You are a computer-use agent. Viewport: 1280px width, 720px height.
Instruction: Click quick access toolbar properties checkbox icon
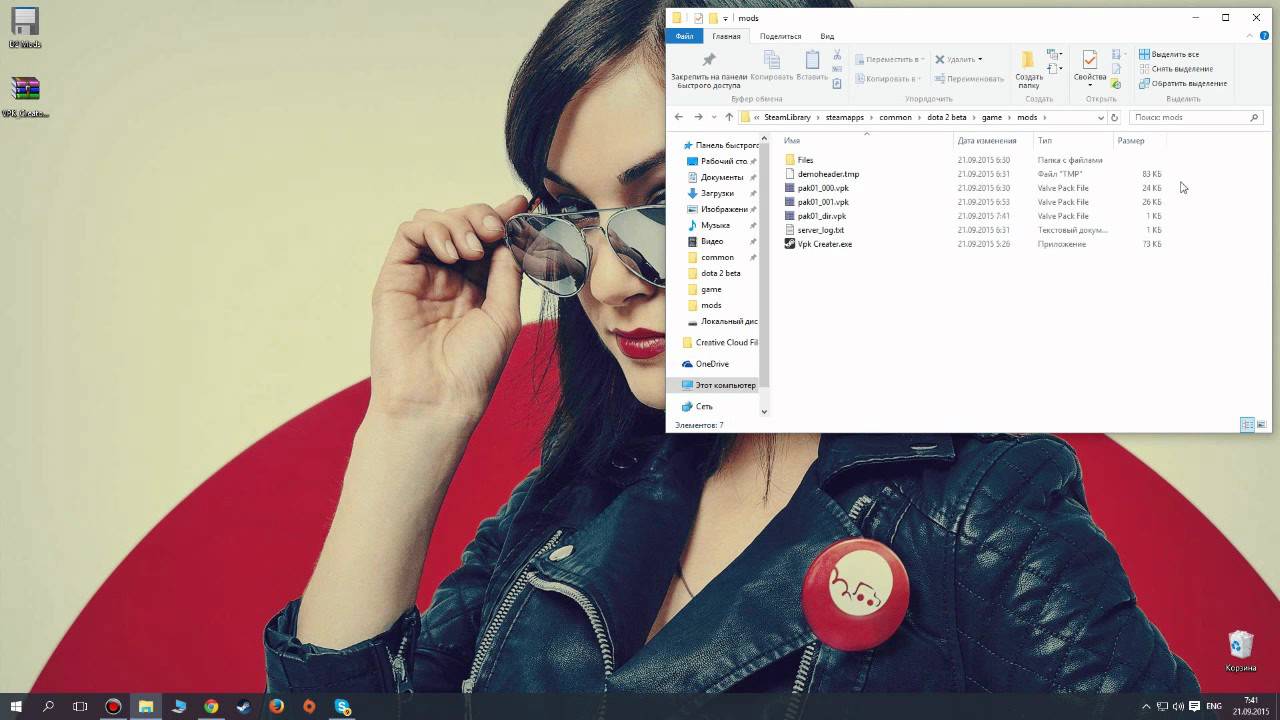pos(698,18)
